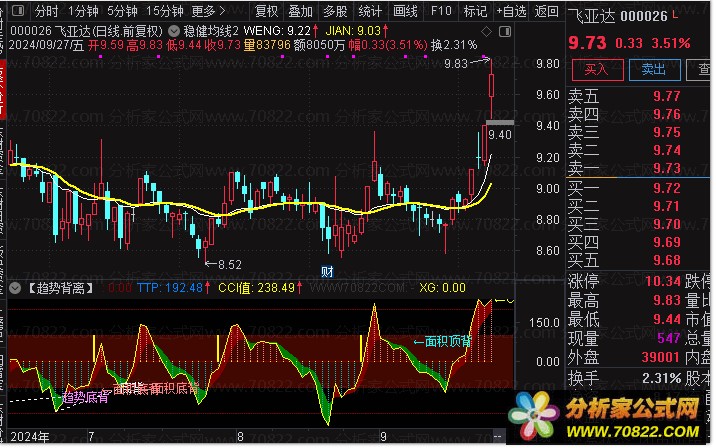This screenshot has width=716, height=448.
Task: Select the 5分钟 period tab
Action: (122, 11)
